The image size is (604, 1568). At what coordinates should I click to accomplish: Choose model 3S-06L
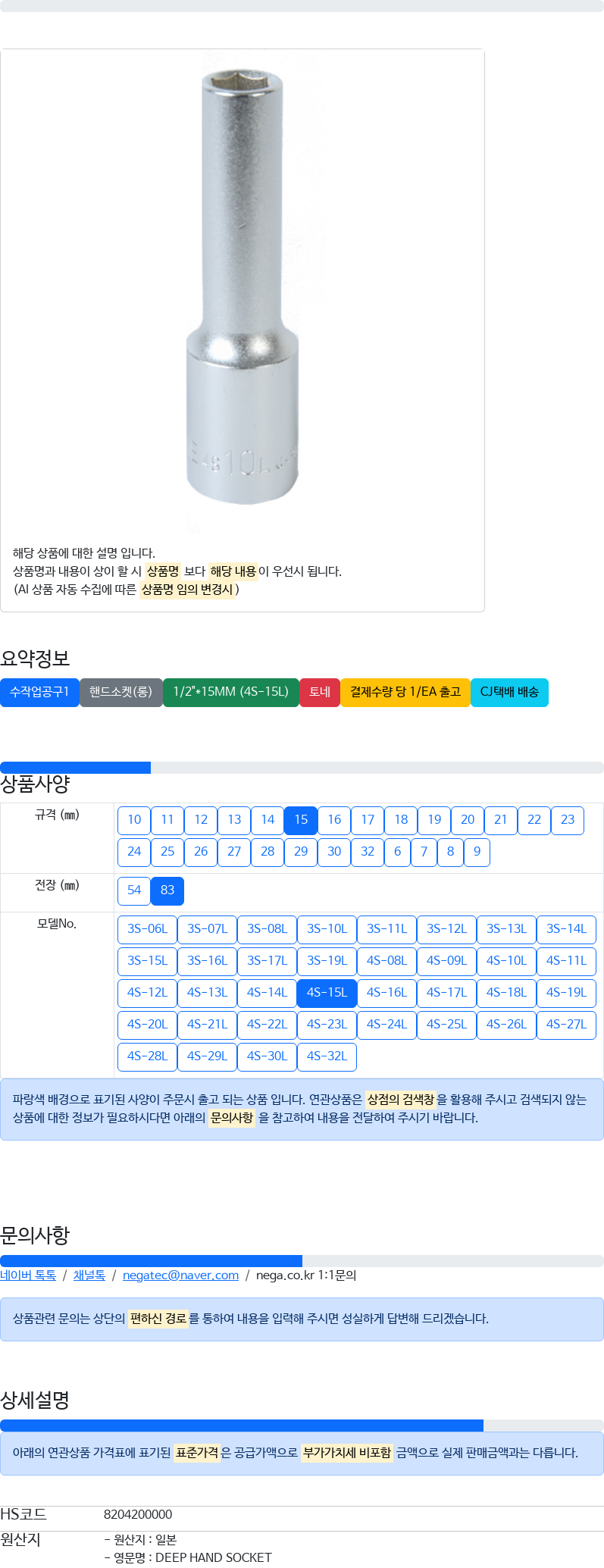[x=147, y=929]
